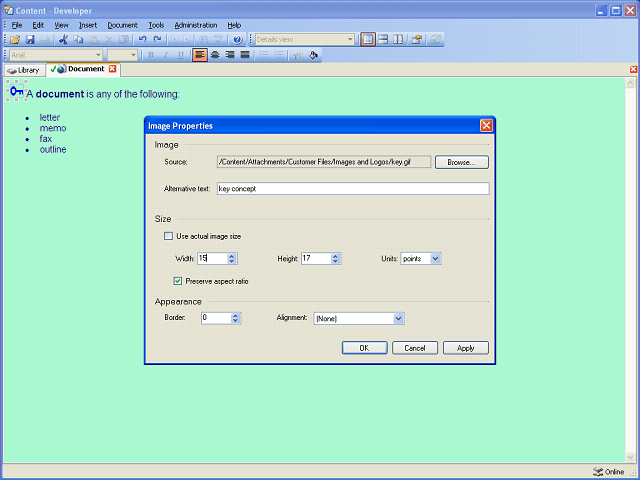Toggle Underline formatting

(181, 55)
